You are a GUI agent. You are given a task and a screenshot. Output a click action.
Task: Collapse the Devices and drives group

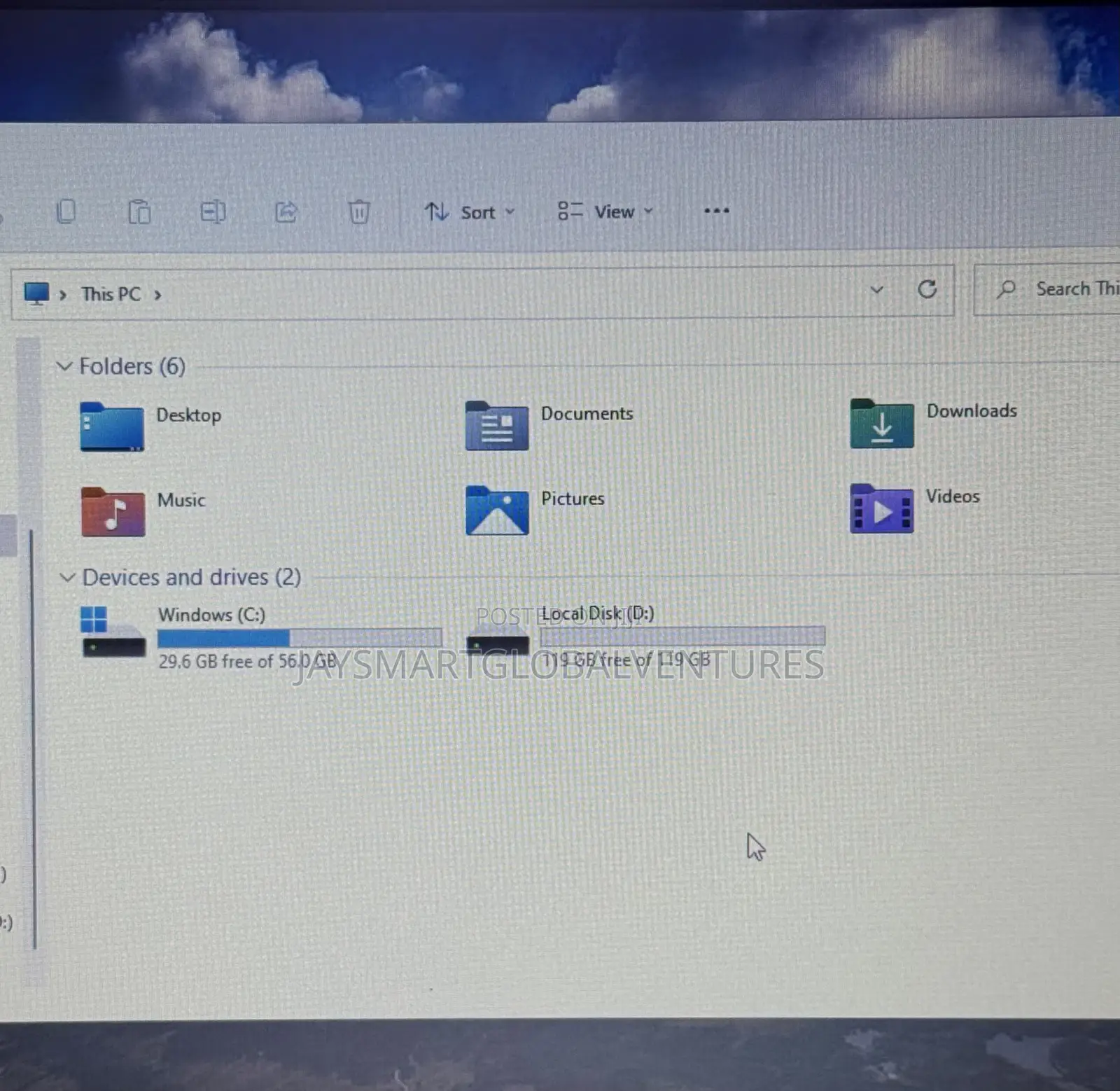(x=67, y=577)
